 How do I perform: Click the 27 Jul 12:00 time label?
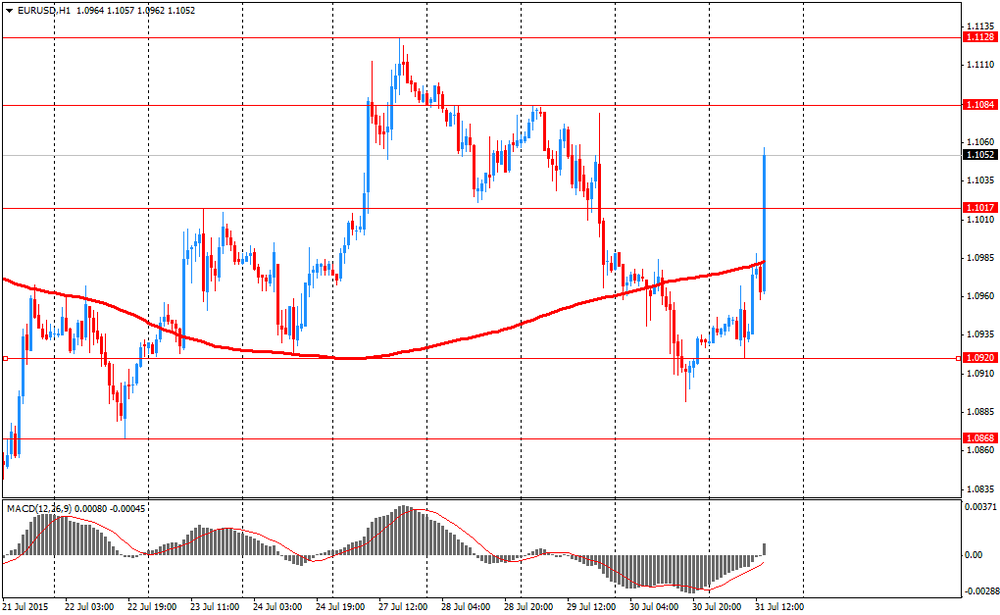(403, 607)
